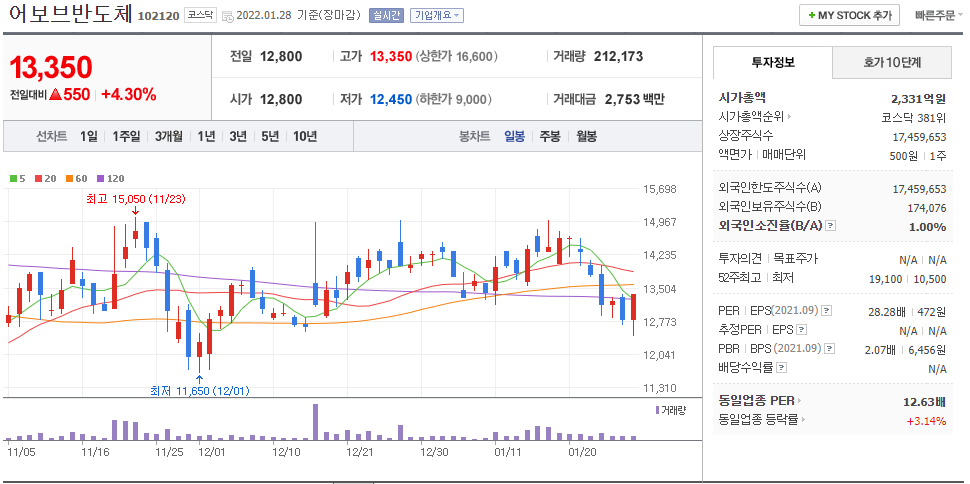Click the +3.14% 동일업종 등락률 value
970x484 pixels.
click(926, 421)
